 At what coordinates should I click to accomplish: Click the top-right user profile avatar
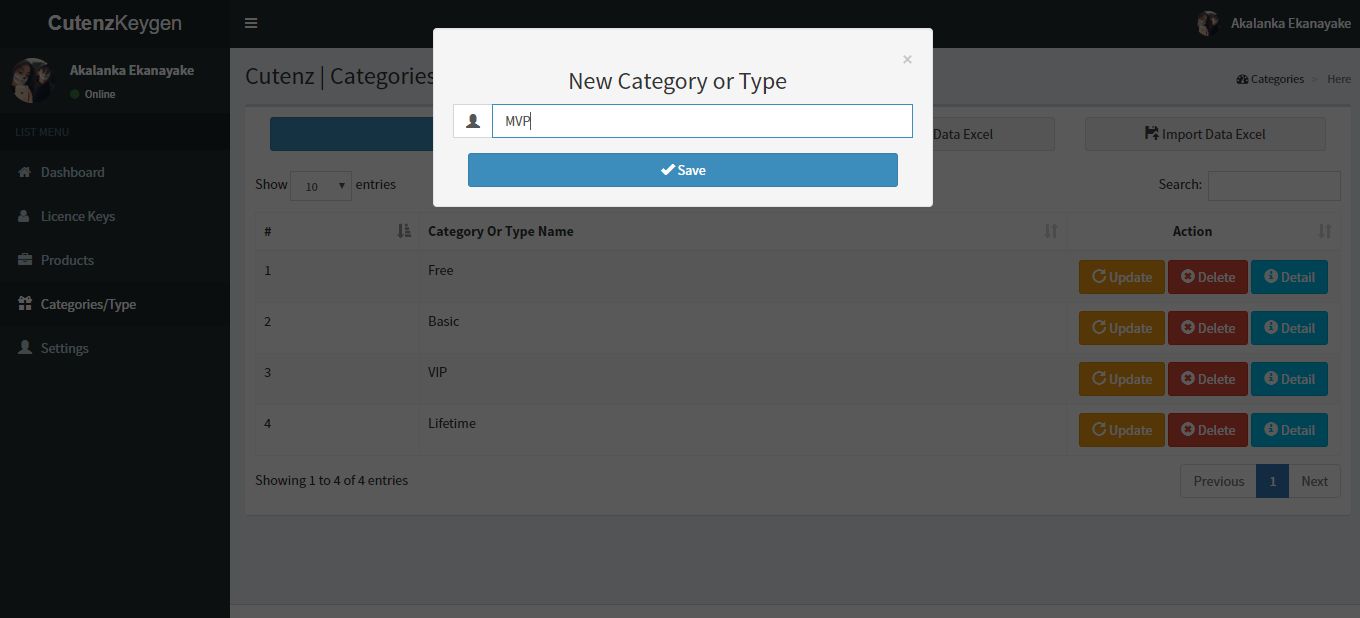tap(1207, 23)
